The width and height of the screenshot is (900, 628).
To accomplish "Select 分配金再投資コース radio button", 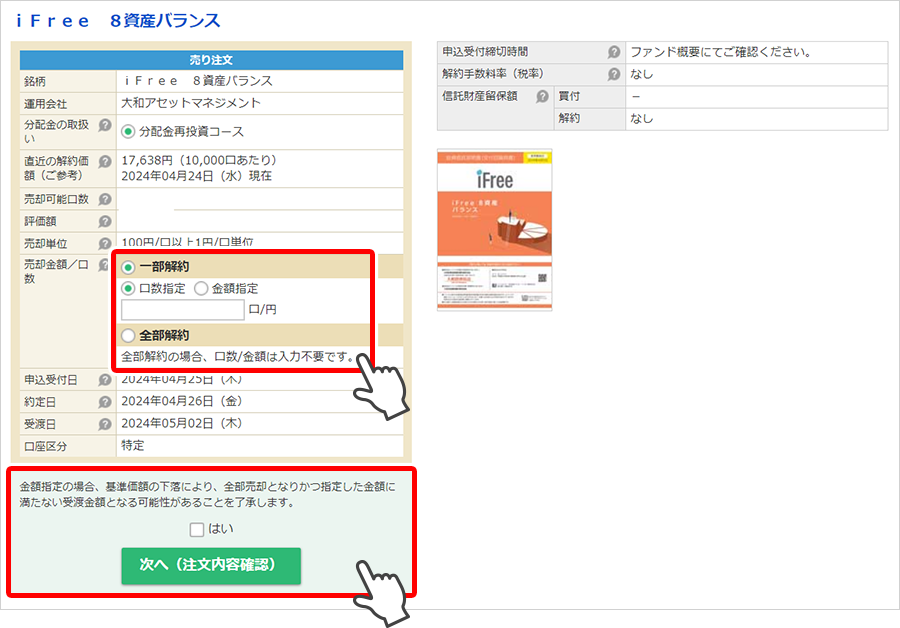I will coord(128,132).
